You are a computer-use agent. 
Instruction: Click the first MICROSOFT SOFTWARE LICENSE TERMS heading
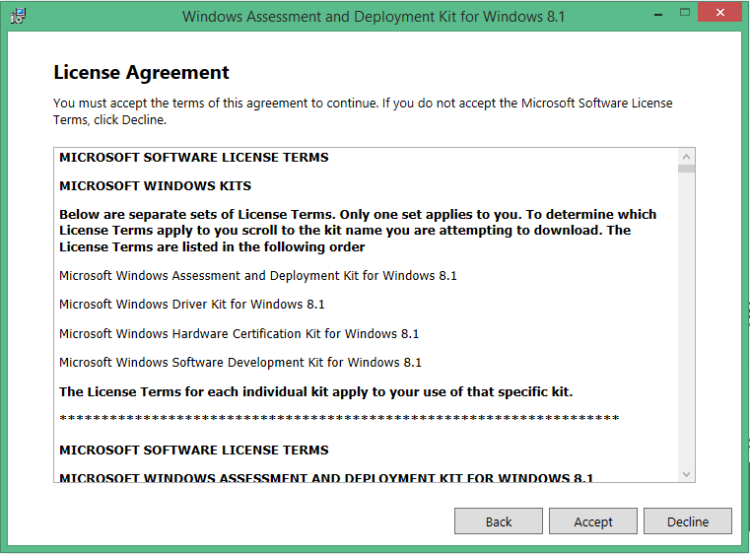[193, 157]
